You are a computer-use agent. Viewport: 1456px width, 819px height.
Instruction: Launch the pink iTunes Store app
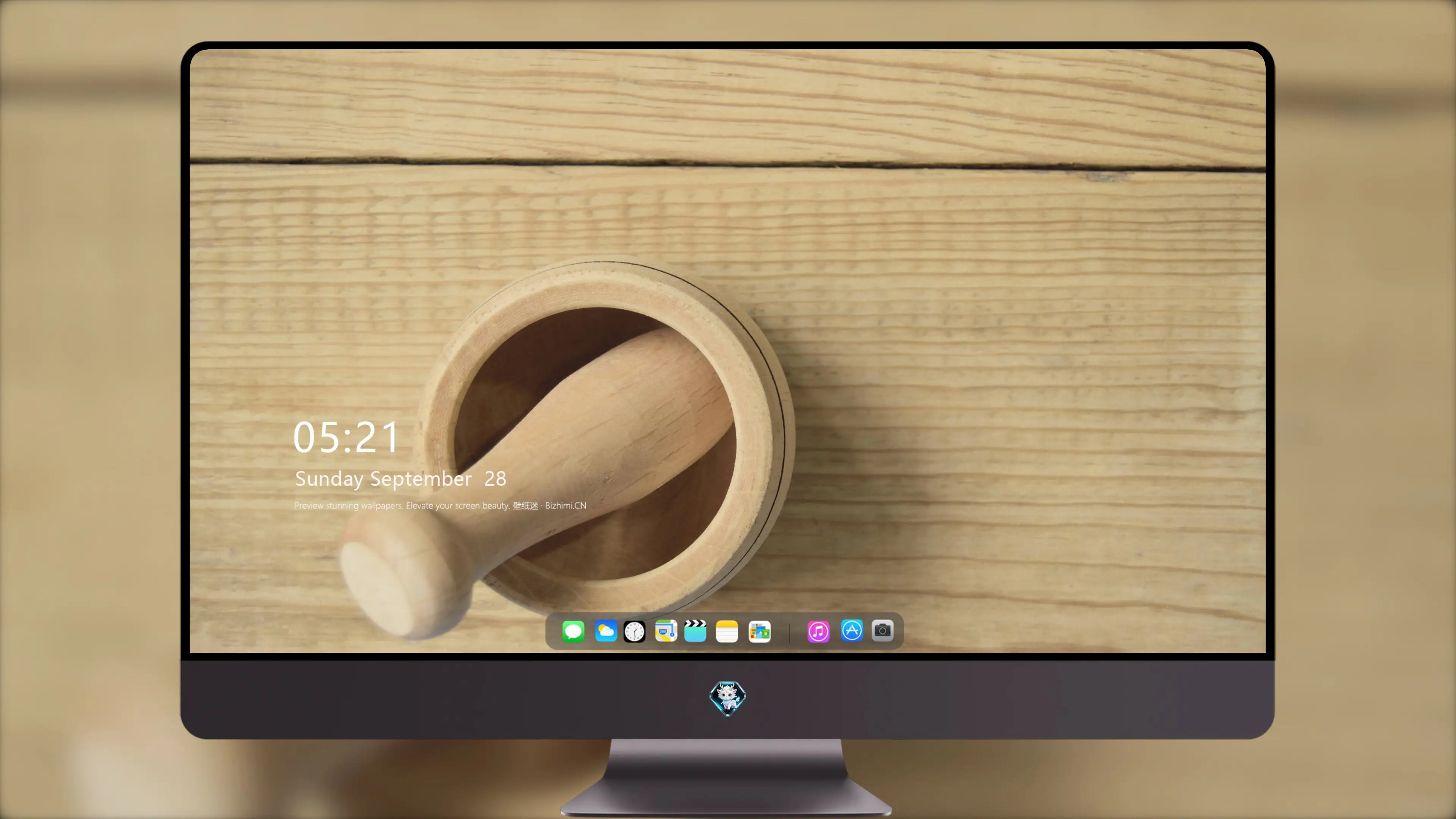(819, 631)
